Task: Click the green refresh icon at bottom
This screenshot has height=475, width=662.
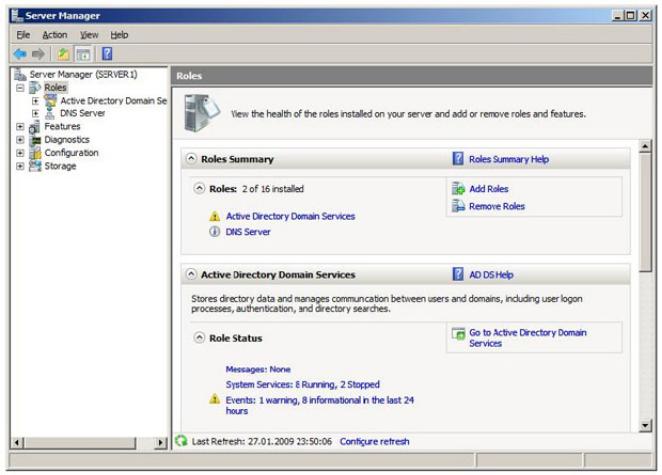Action: click(x=182, y=441)
